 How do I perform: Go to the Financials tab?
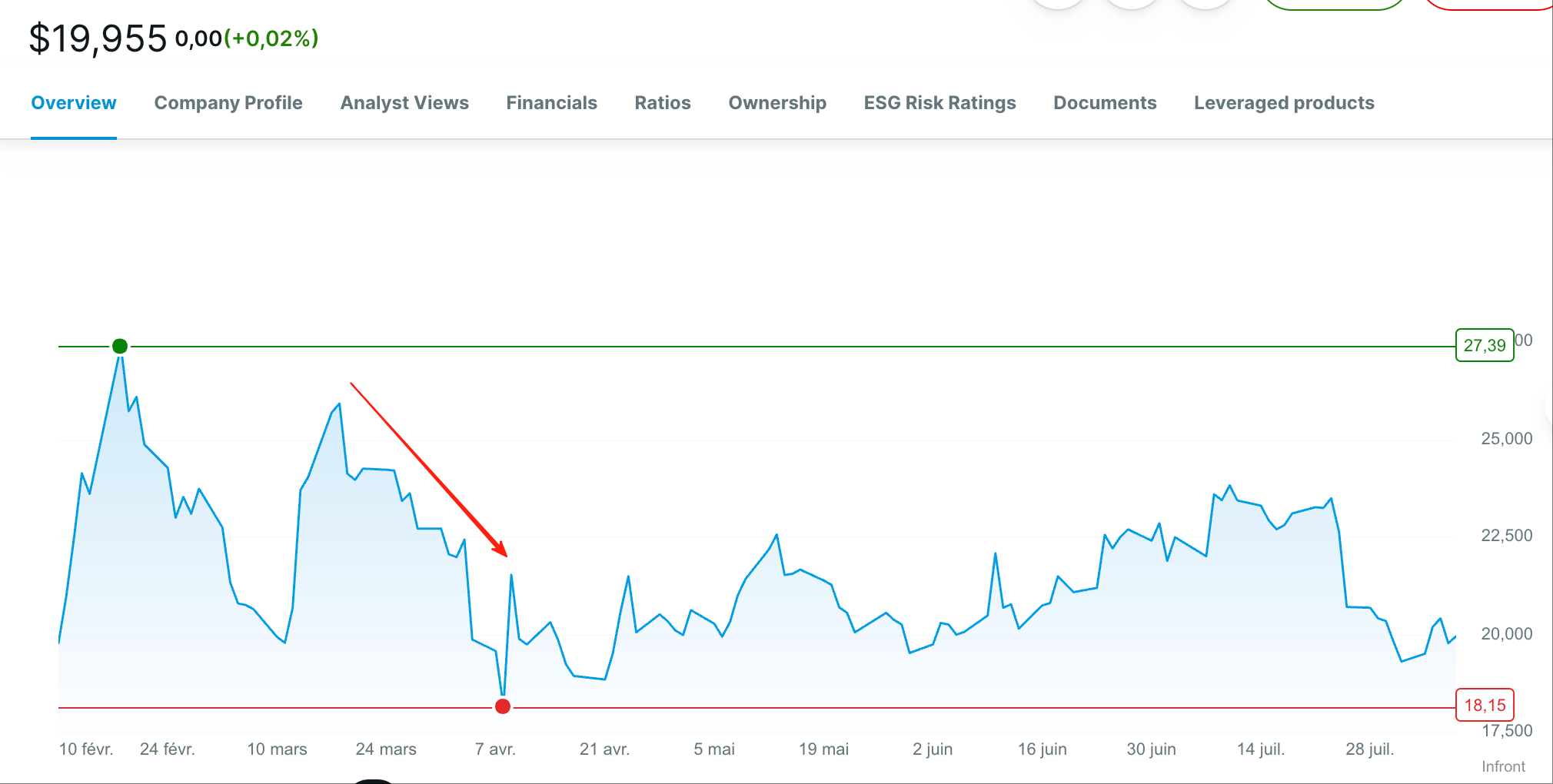click(551, 103)
